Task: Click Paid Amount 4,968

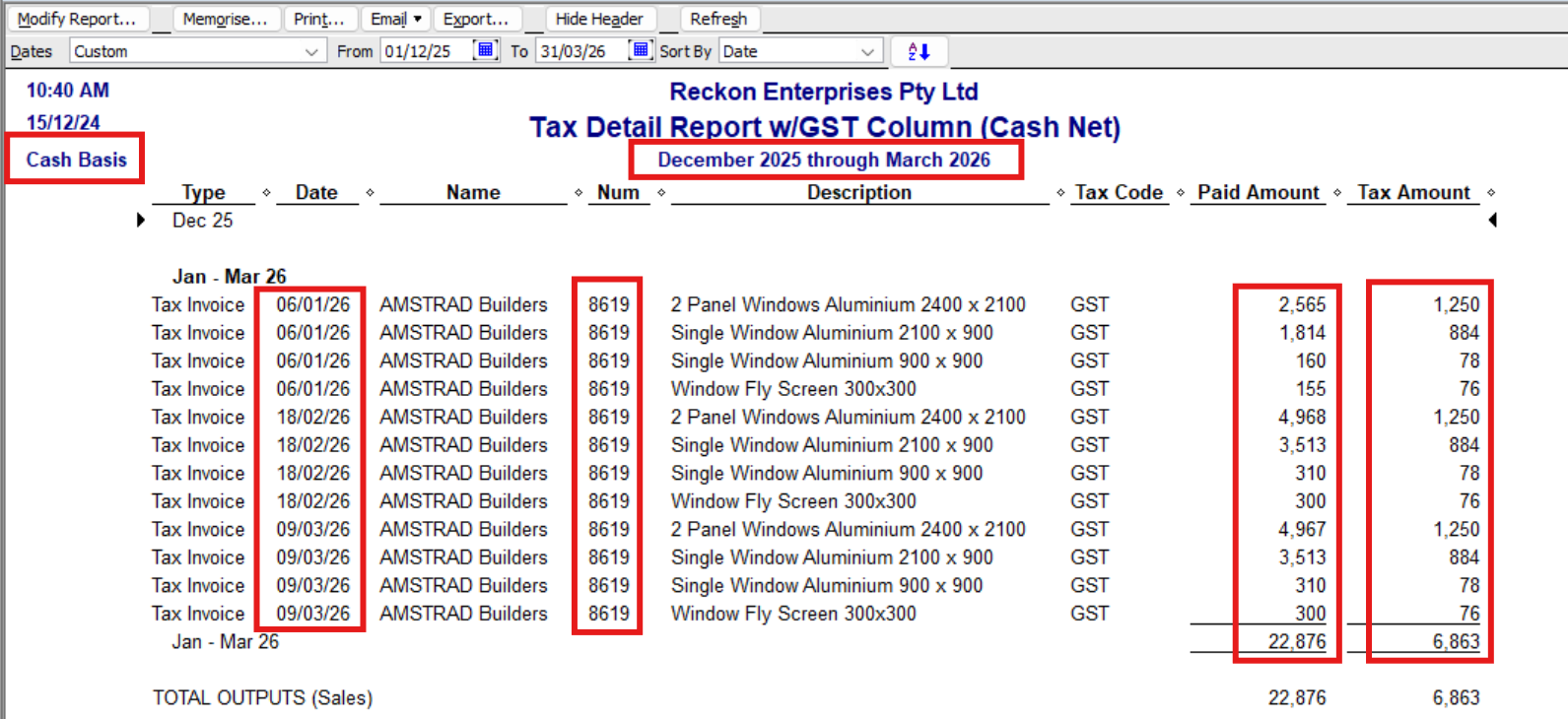Action: click(x=1302, y=417)
